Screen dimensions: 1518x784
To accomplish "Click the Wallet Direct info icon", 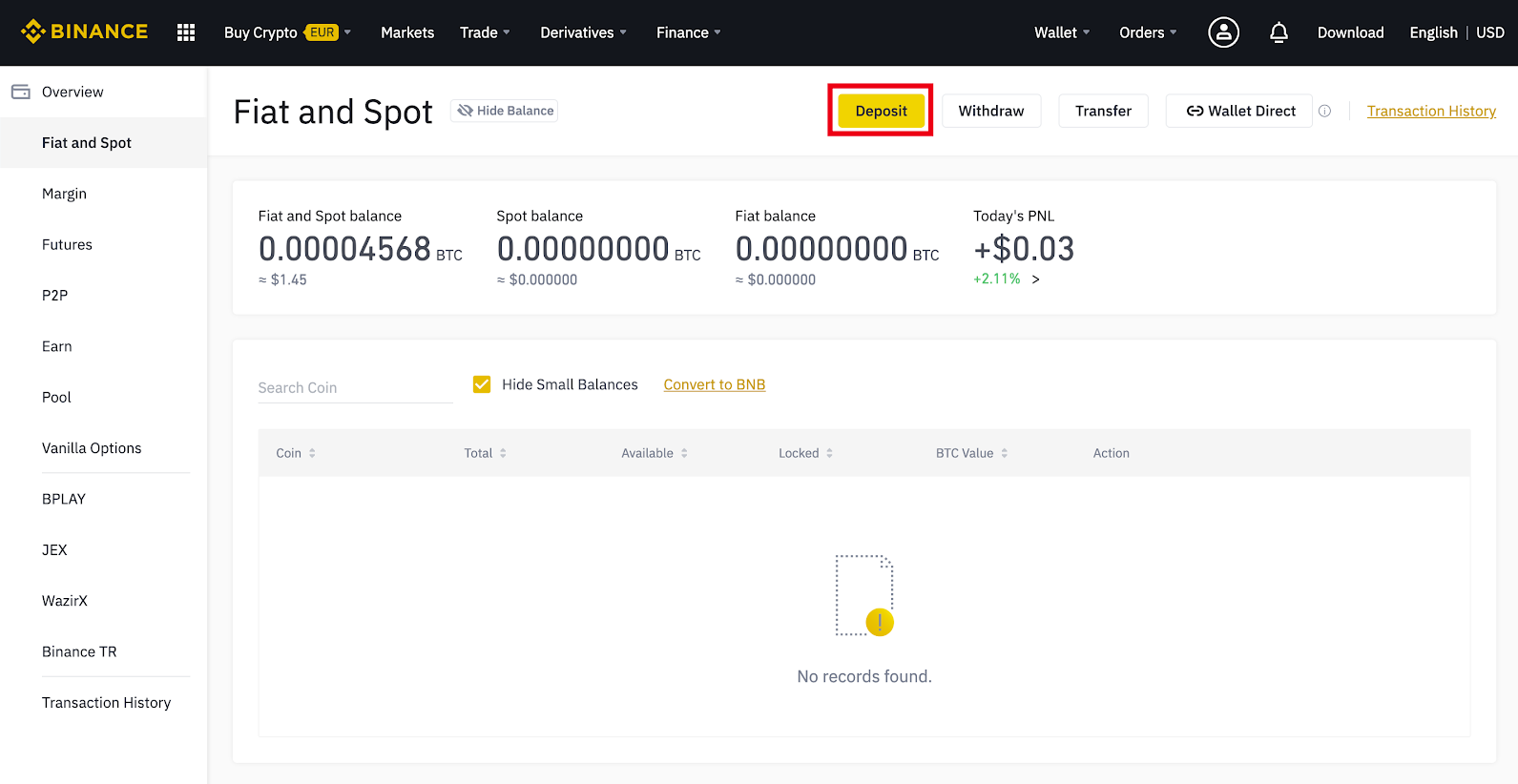I will click(1324, 111).
